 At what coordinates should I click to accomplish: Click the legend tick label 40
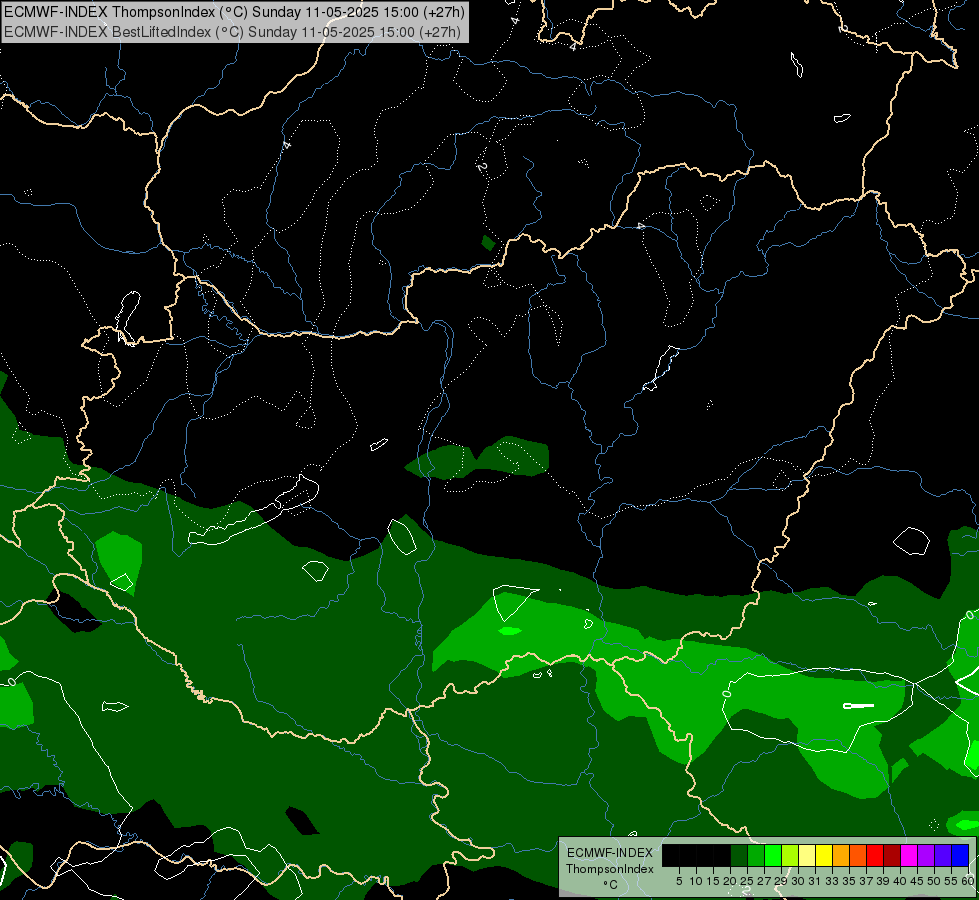[900, 881]
